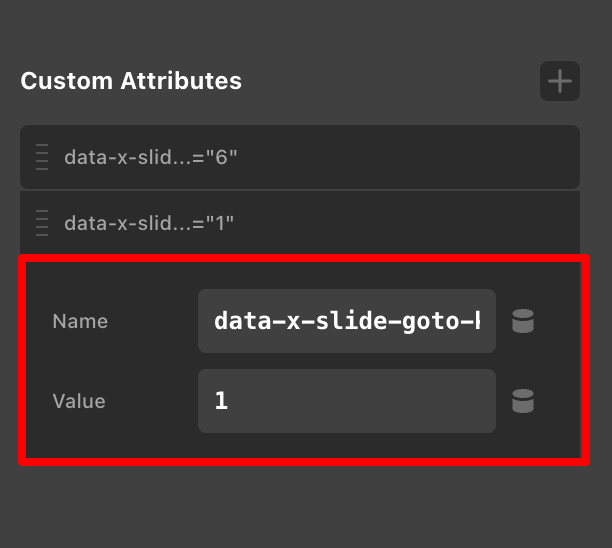Select the data-x-slid...="6" label text
The width and height of the screenshot is (612, 548).
click(x=151, y=157)
